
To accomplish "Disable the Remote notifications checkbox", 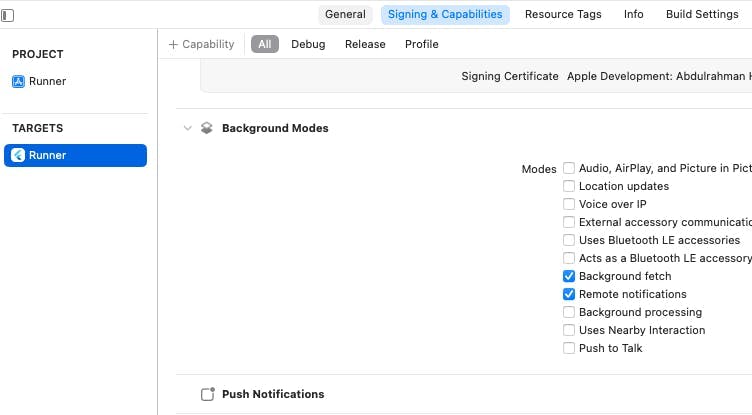I will pyautogui.click(x=569, y=294).
